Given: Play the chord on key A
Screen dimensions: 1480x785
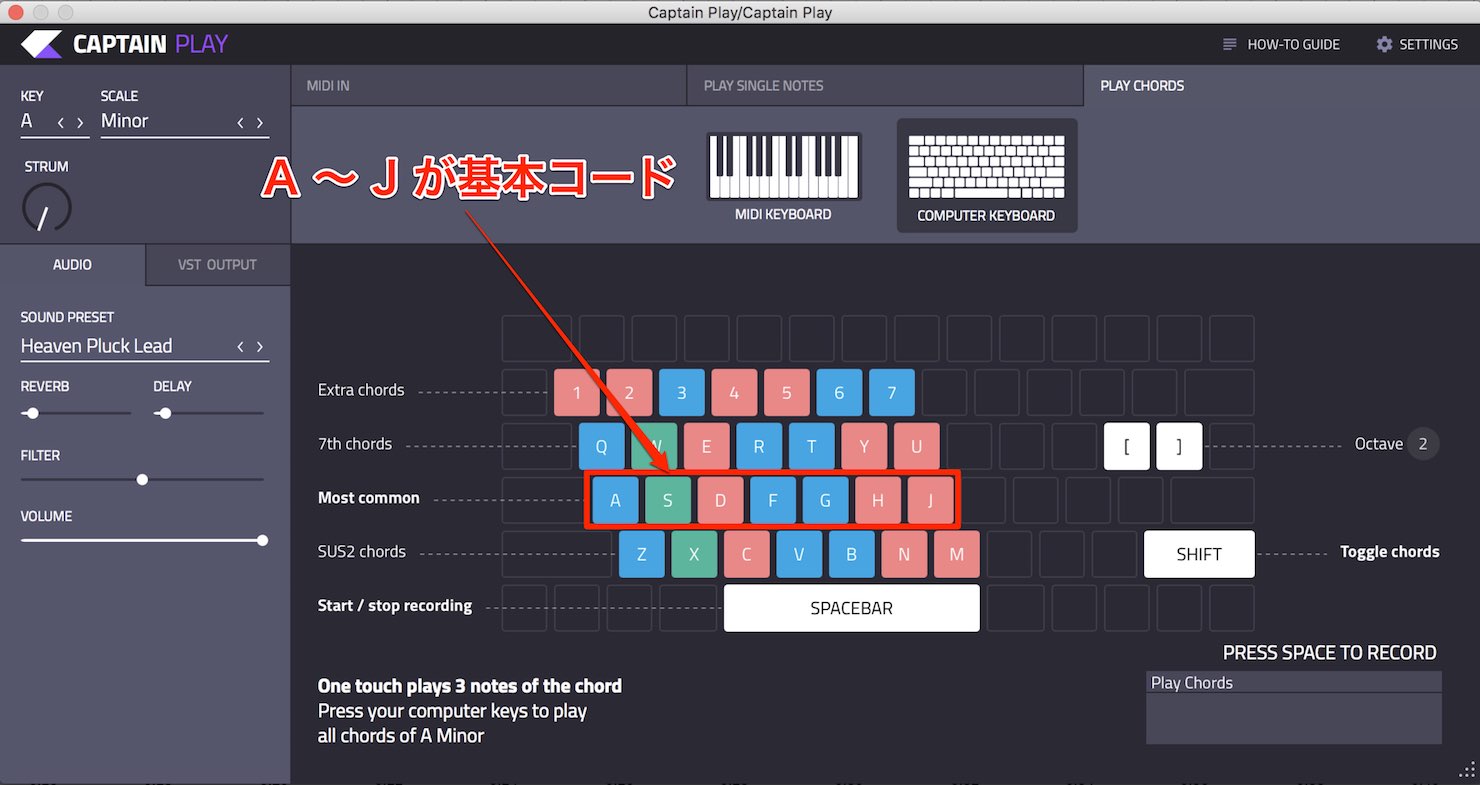Looking at the screenshot, I should [x=615, y=501].
